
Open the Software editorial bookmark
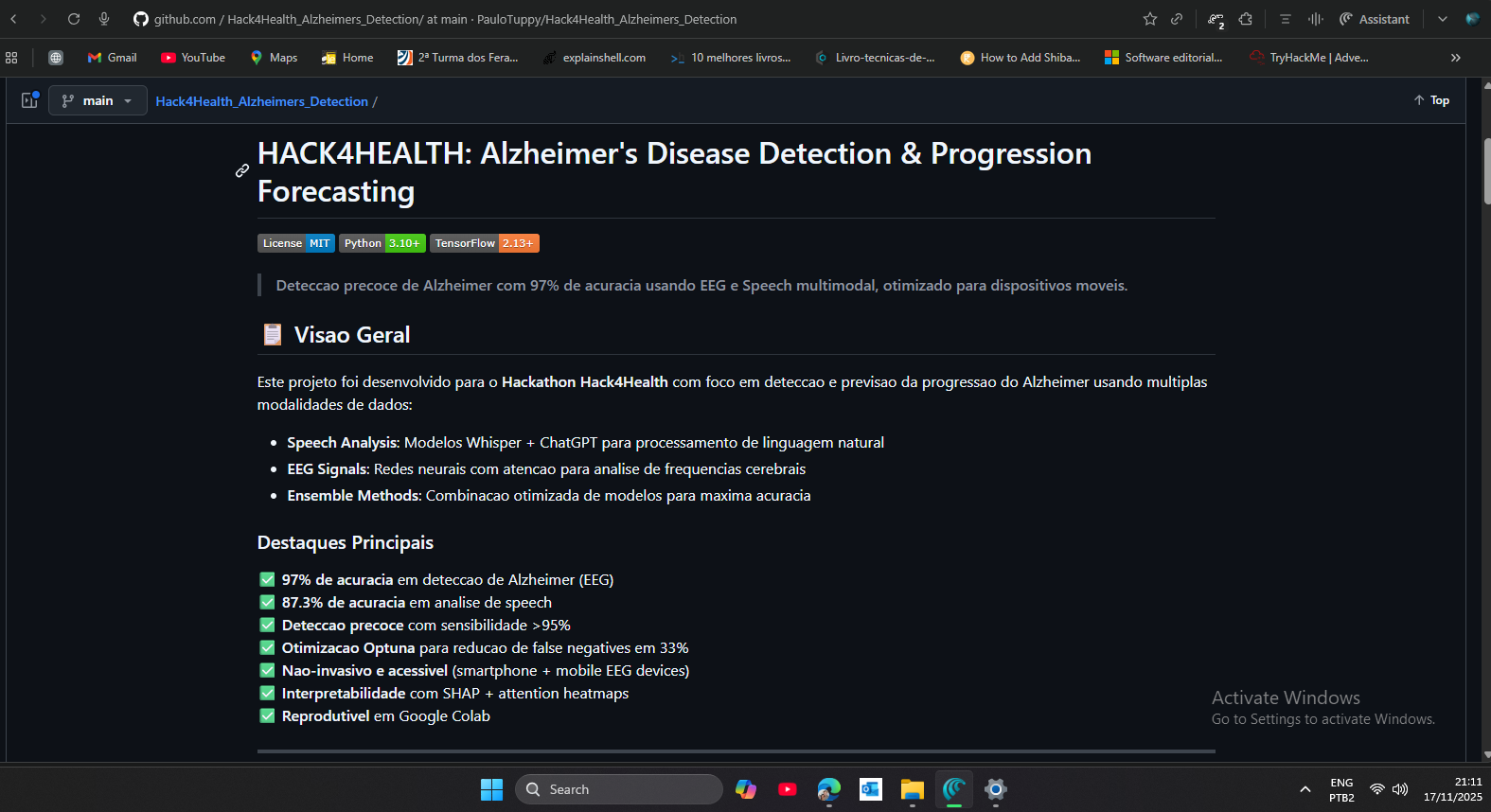[x=1164, y=58]
